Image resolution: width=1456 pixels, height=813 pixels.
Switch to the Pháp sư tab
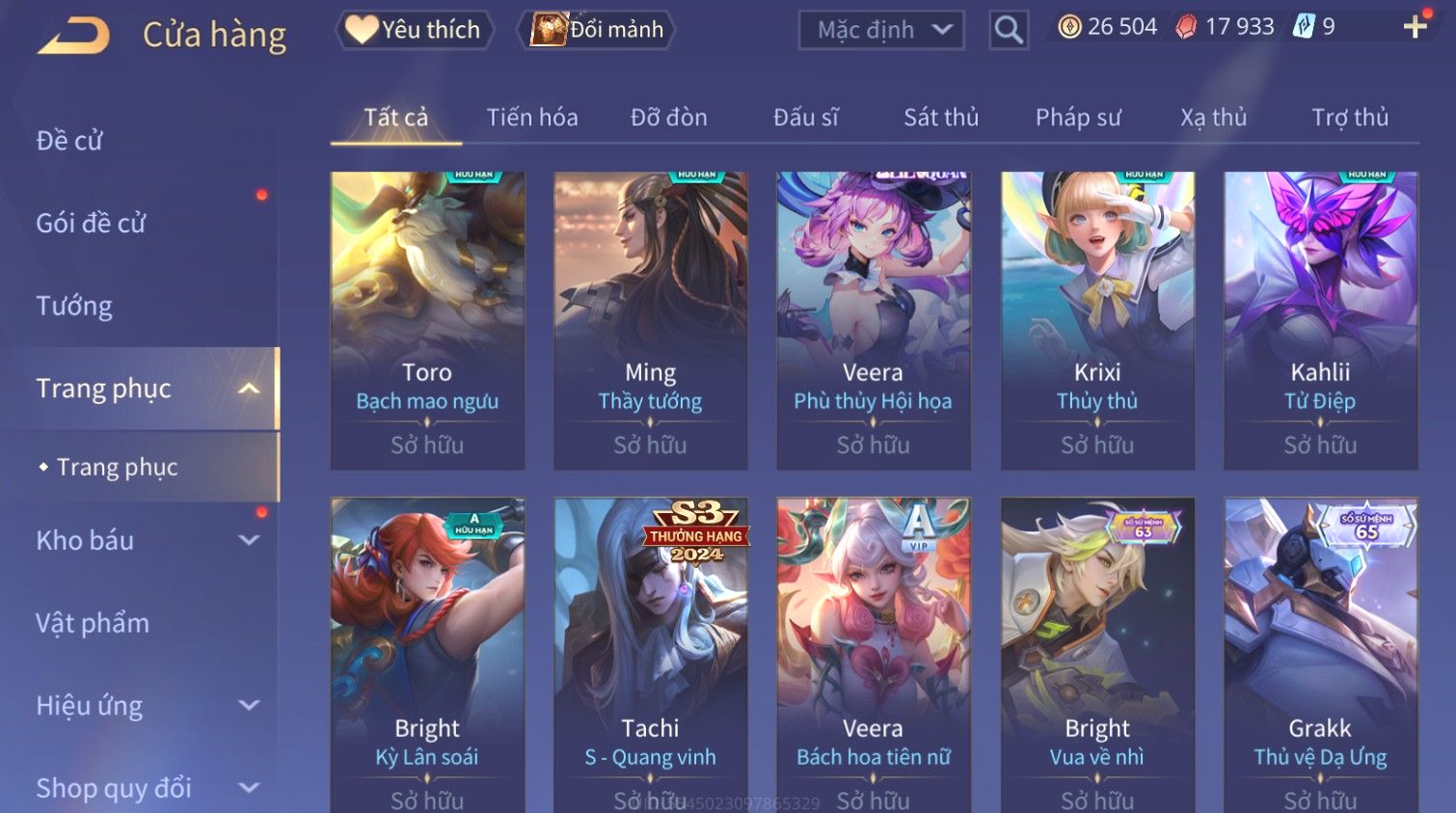pos(1078,118)
